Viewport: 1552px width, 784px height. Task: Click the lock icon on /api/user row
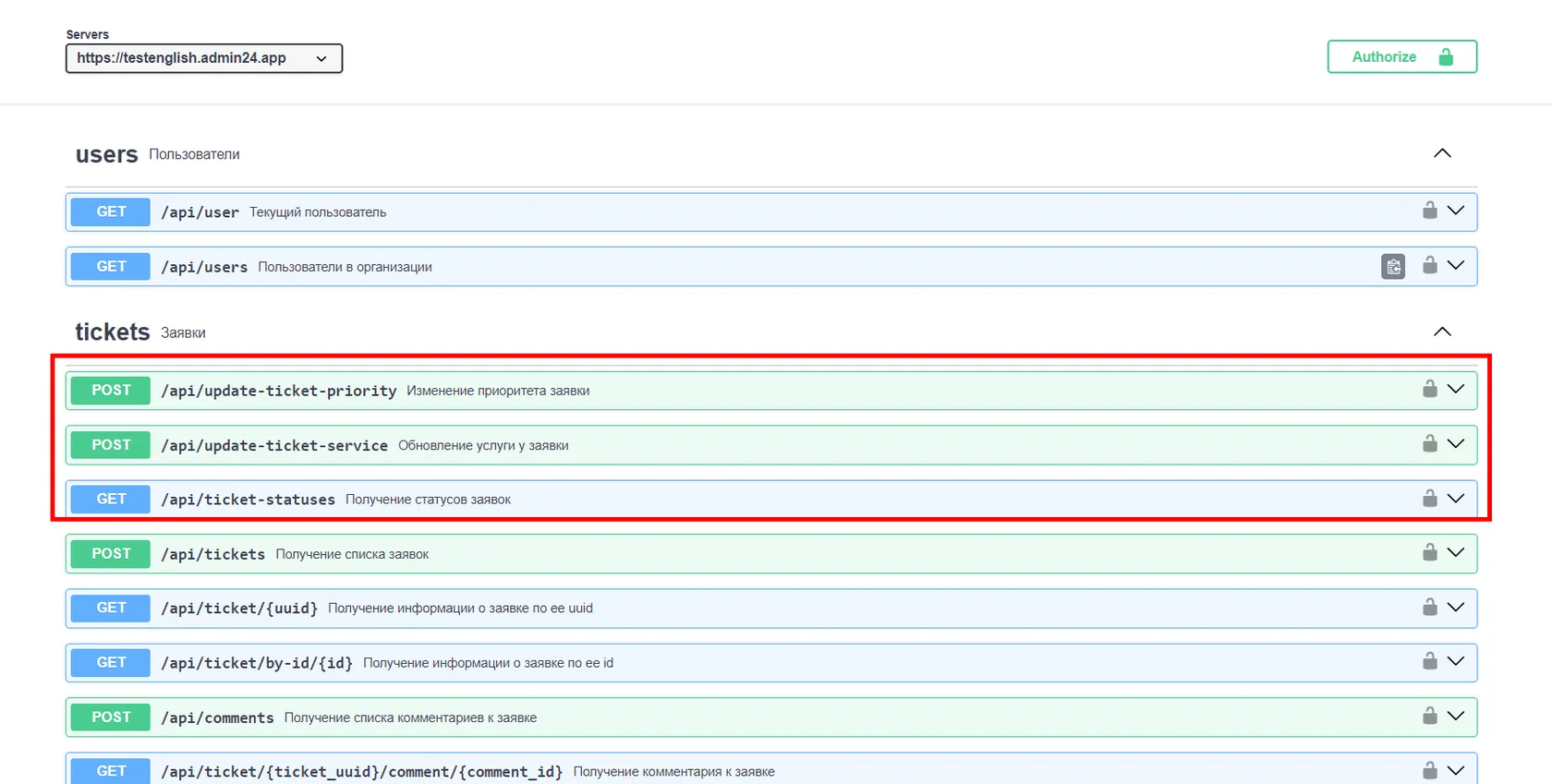pos(1429,211)
